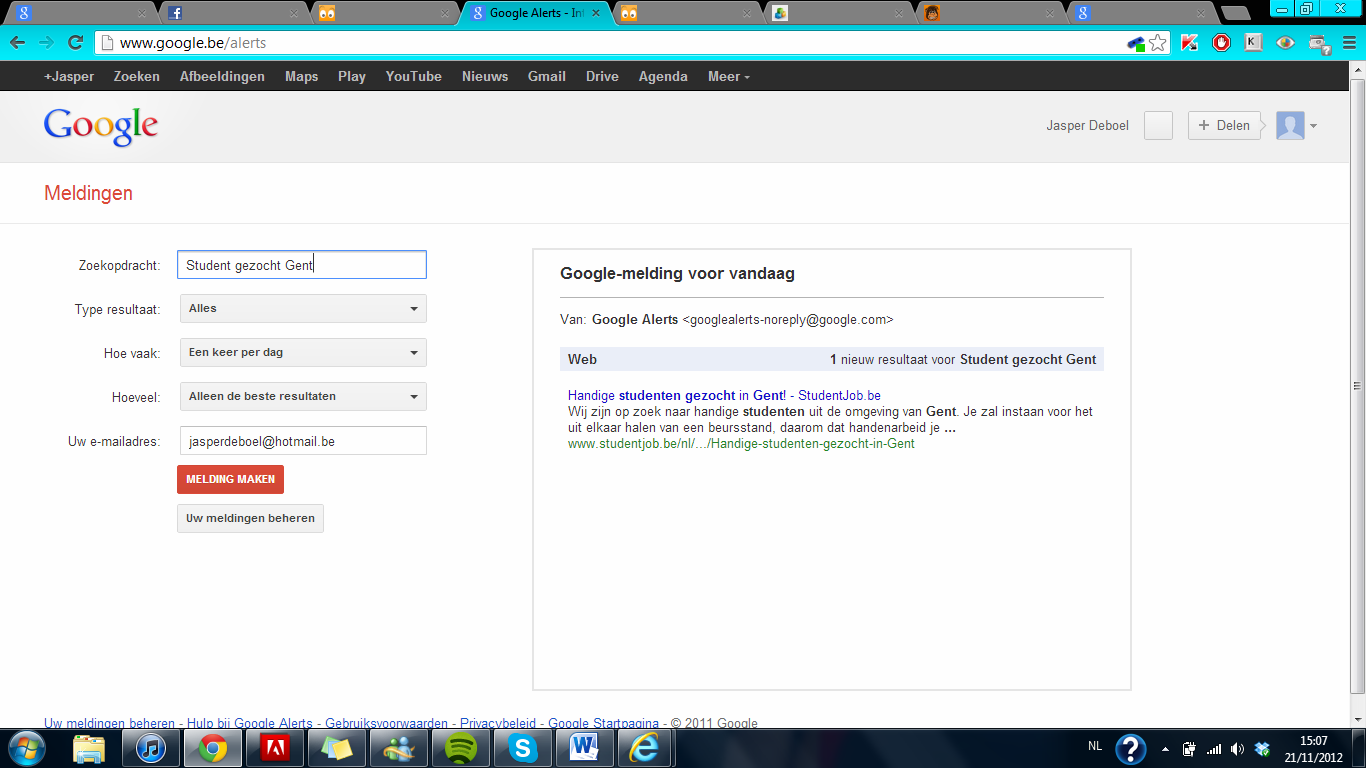Open the Sticky Notes taskbar icon
This screenshot has height=768, width=1366.
[x=336, y=748]
